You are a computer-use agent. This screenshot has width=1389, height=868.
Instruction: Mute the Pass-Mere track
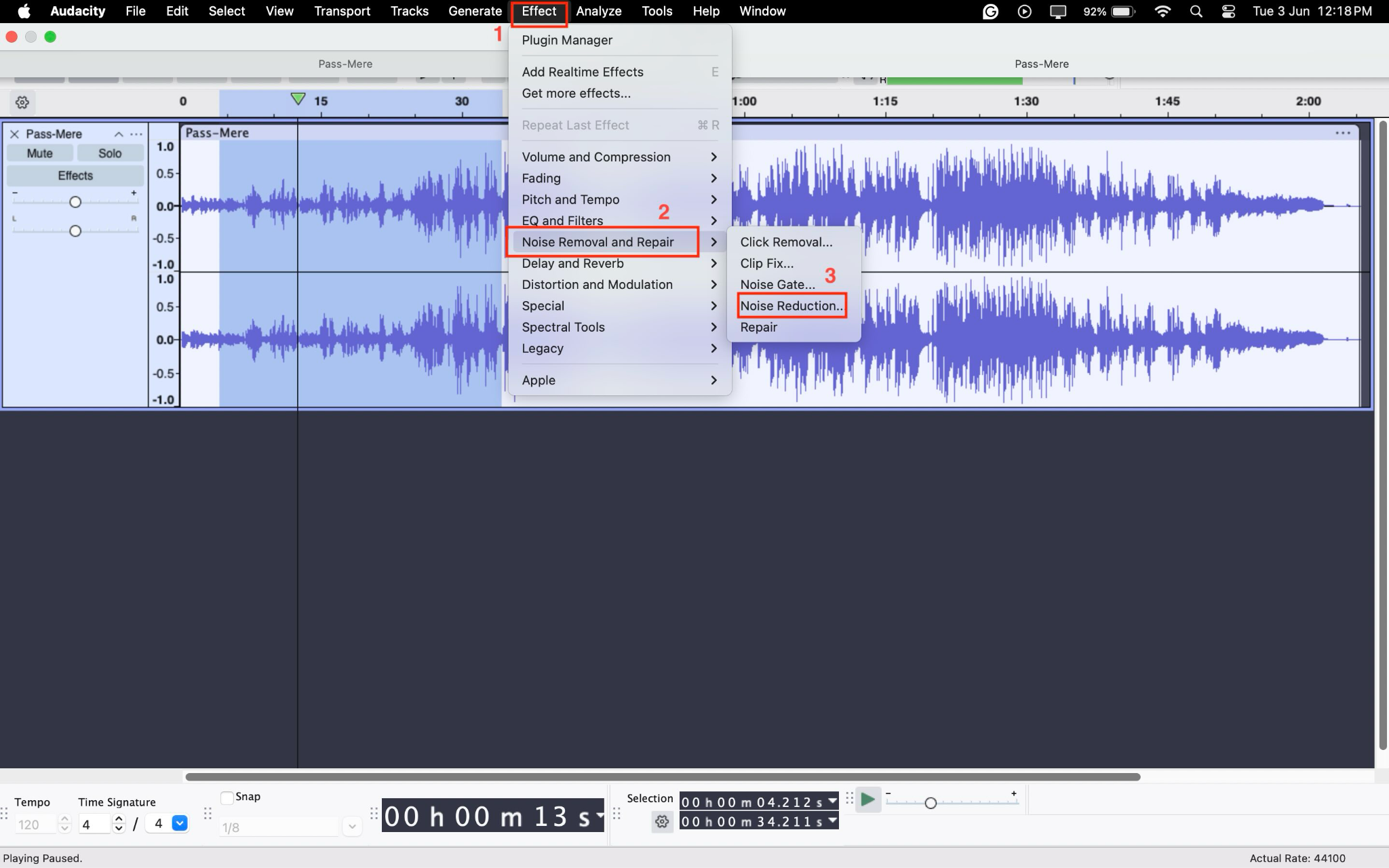40,153
